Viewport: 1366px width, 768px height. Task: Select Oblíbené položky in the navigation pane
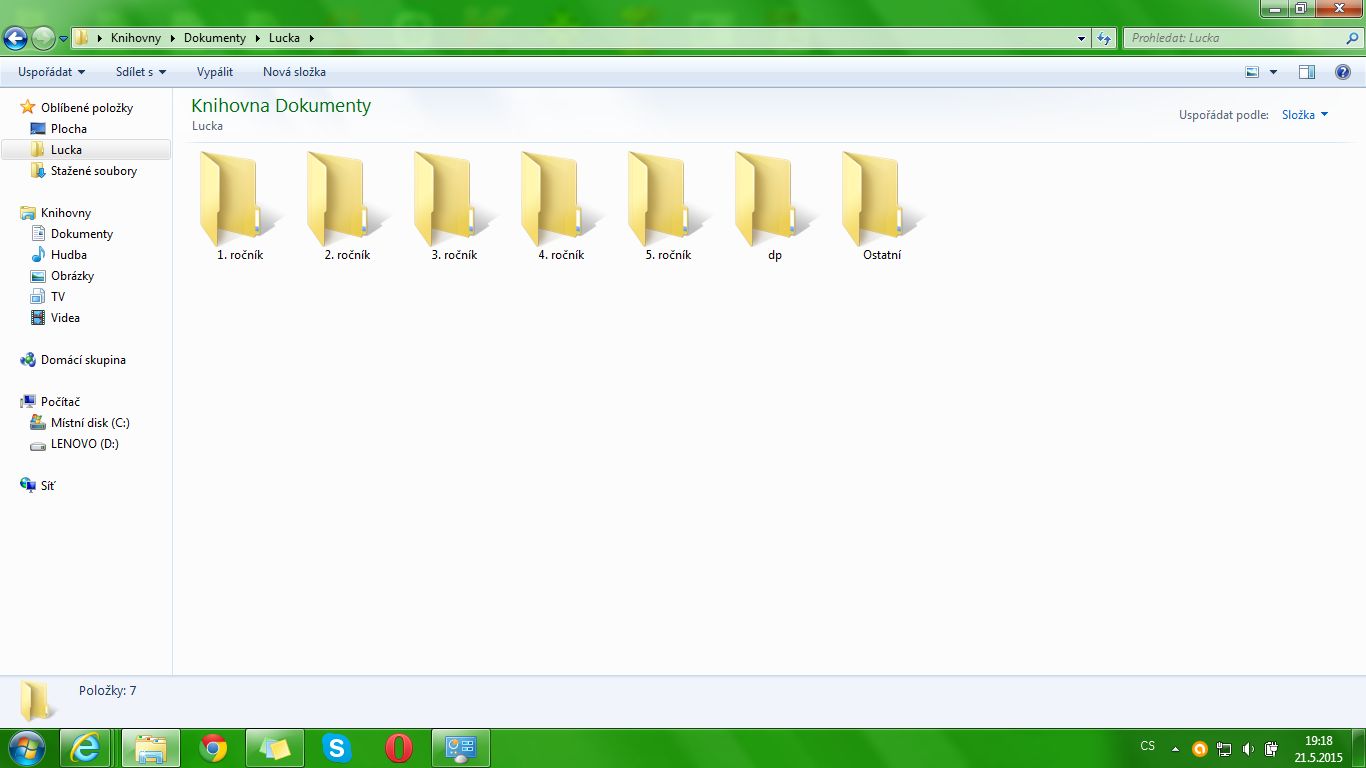coord(87,107)
